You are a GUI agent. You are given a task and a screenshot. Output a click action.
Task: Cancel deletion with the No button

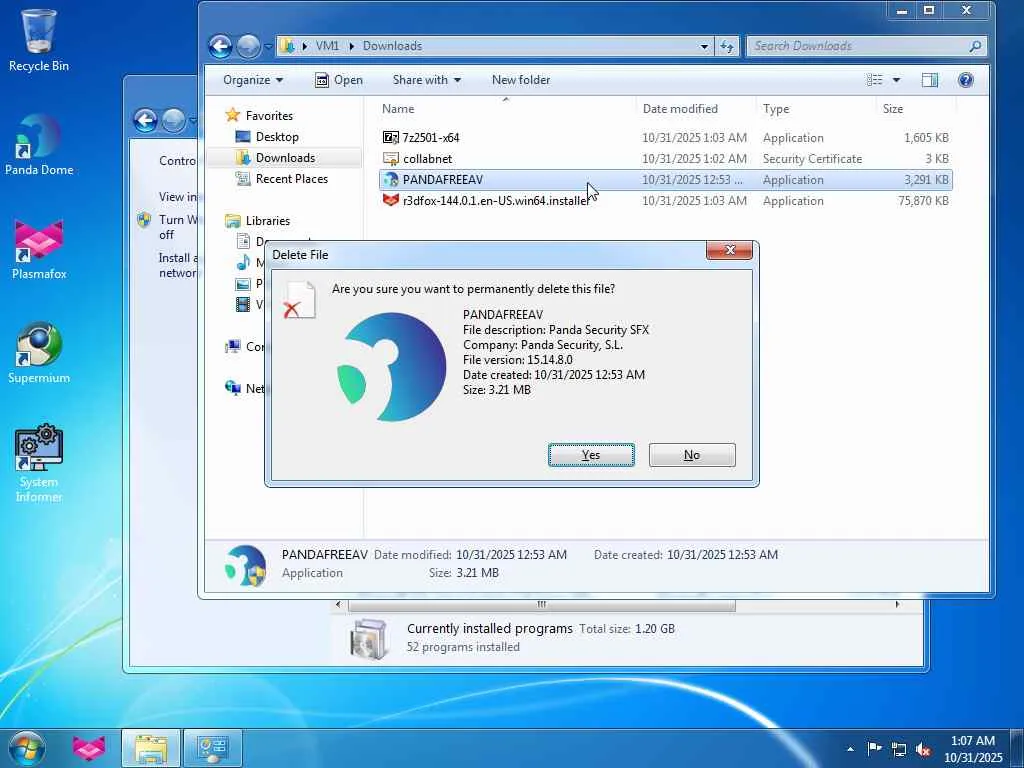692,455
